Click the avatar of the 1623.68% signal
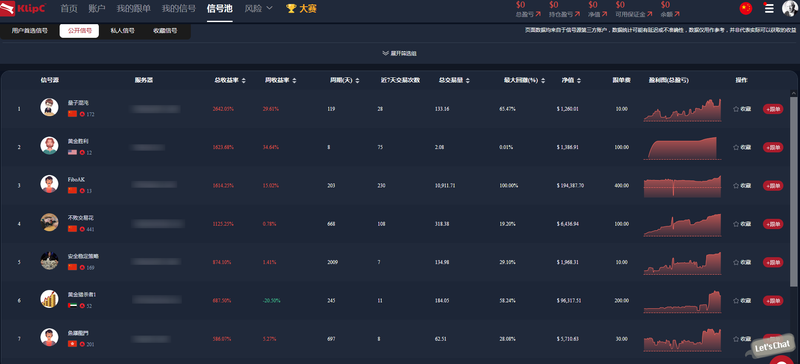The height and width of the screenshot is (364, 800). click(x=49, y=145)
